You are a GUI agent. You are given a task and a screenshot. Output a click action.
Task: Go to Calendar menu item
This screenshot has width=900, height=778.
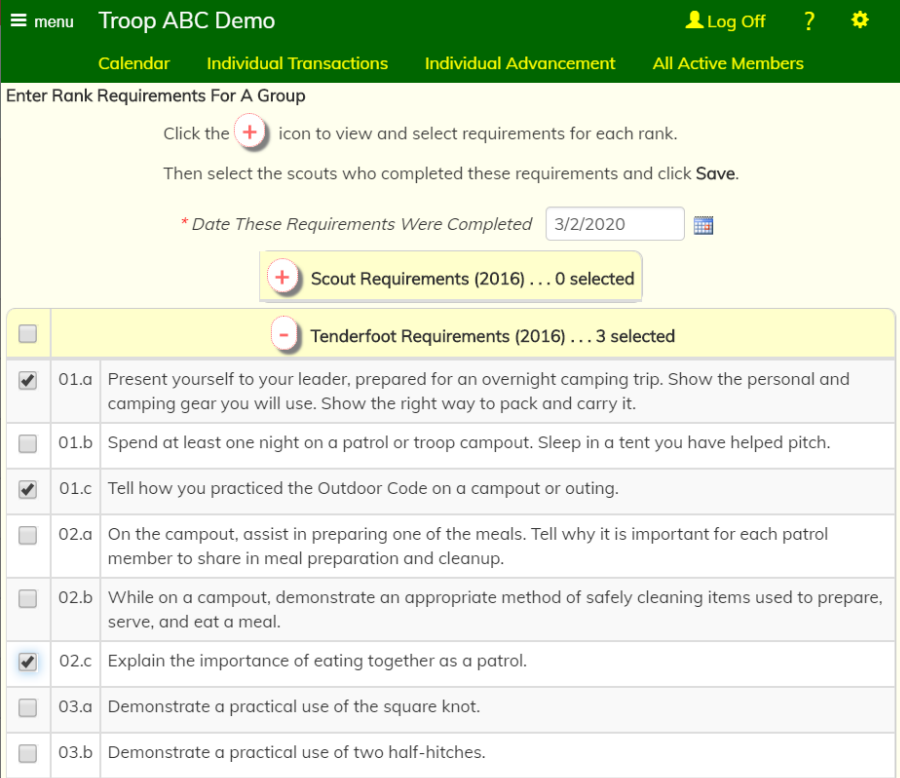pos(134,63)
